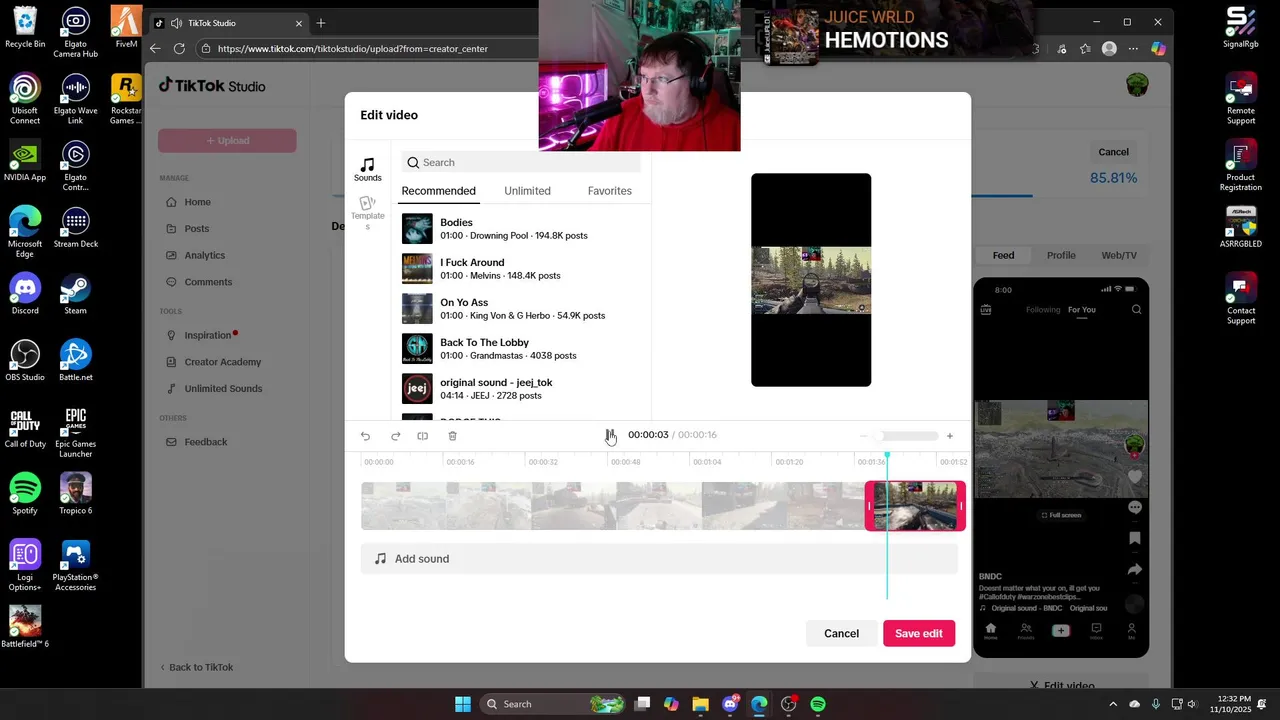Show hidden system tray icons chevron
The width and height of the screenshot is (1280, 720).
coord(1114,704)
